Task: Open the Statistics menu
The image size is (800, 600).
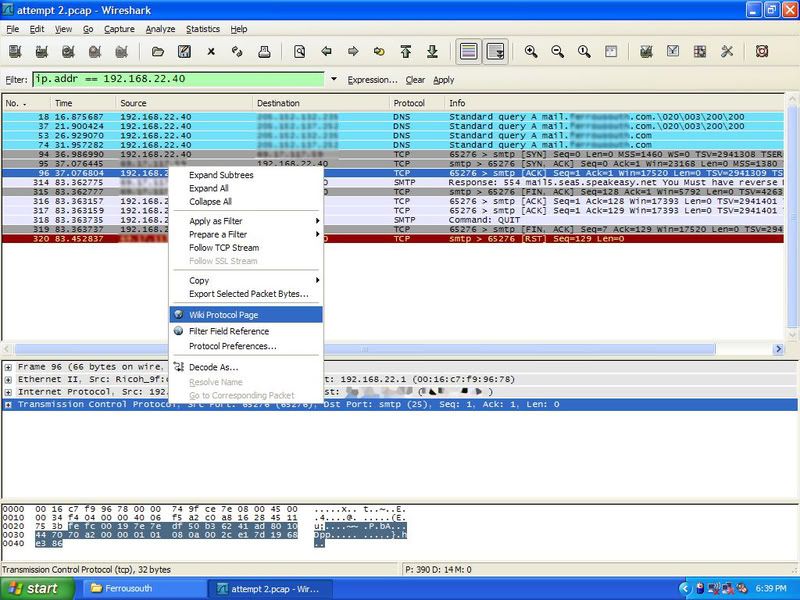Action: tap(203, 29)
